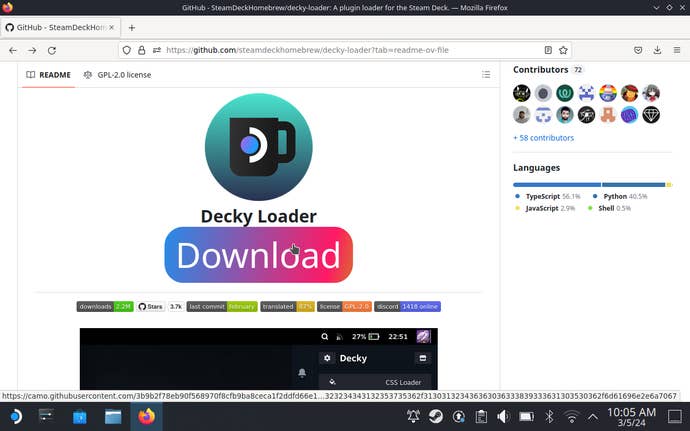Go forward with the browser forward arrow
This screenshot has height=431, width=690.
(x=32, y=50)
